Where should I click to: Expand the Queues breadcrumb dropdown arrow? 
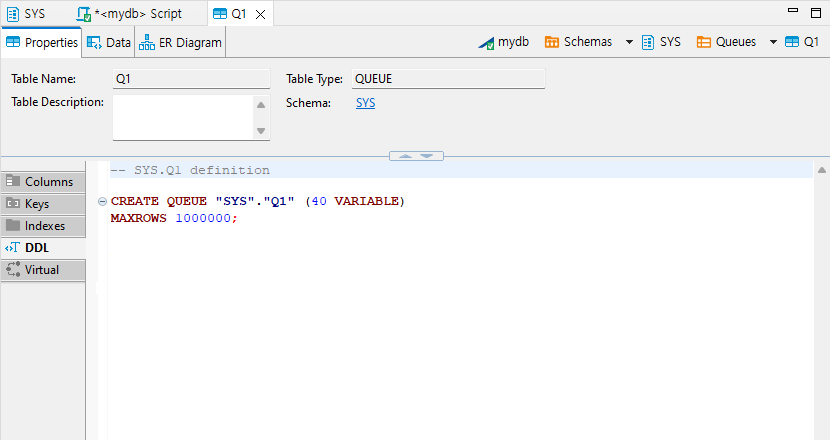(x=773, y=42)
